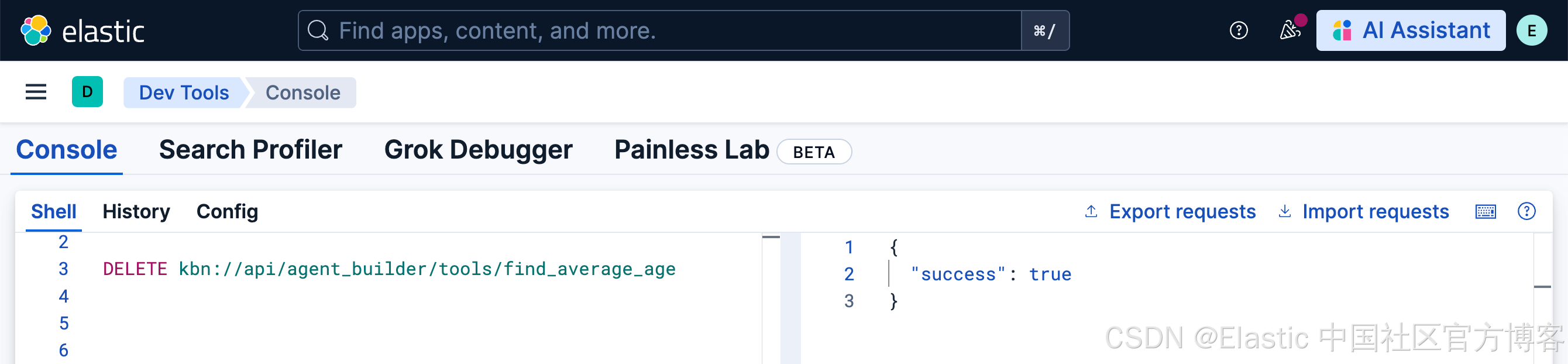The image size is (1568, 364).
Task: Switch to the Grok Debugger tab
Action: (x=478, y=150)
